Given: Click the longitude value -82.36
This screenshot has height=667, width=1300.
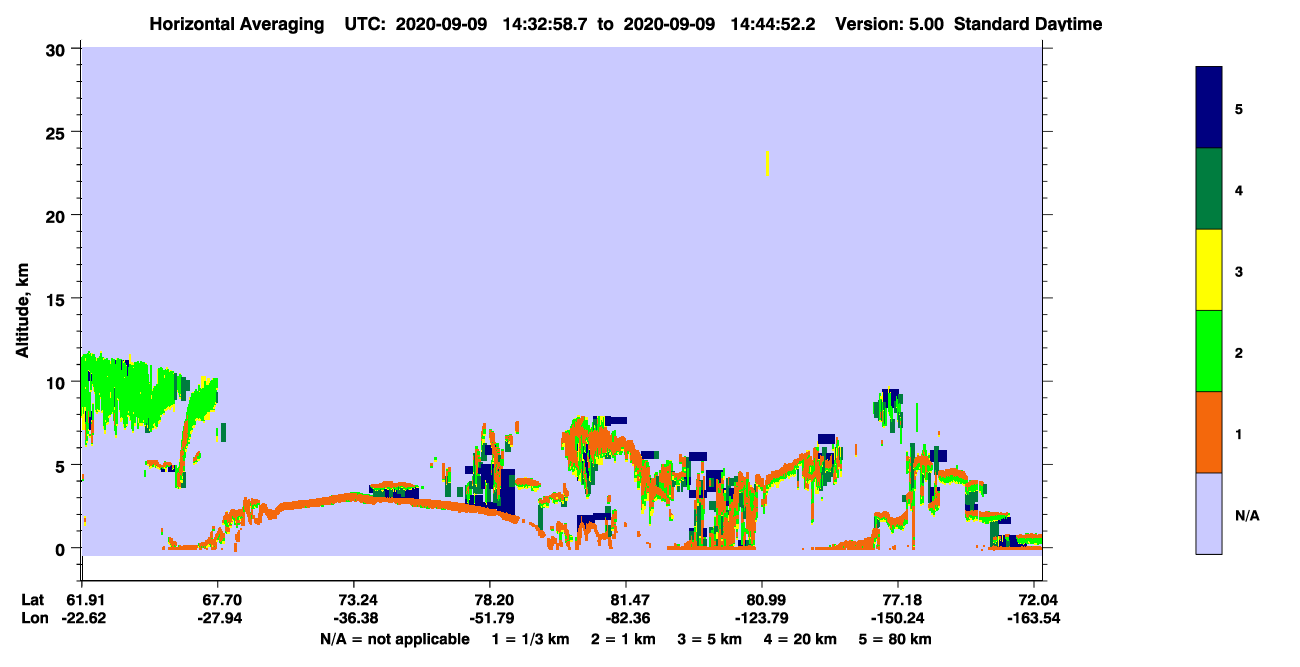Looking at the screenshot, I should pyautogui.click(x=626, y=618).
